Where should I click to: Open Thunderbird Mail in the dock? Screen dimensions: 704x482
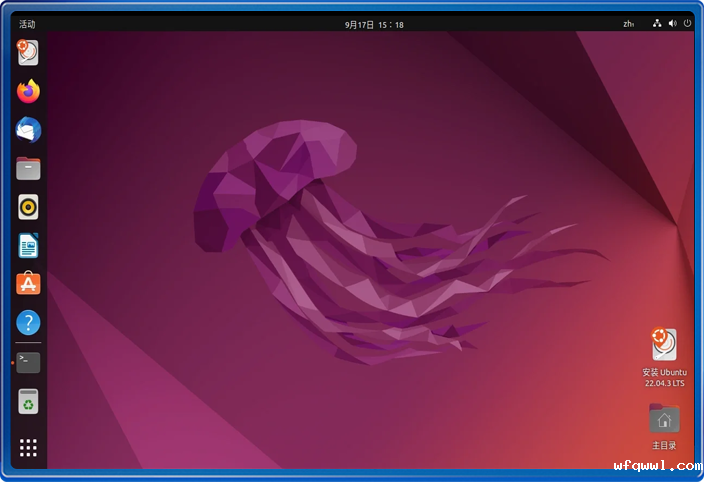coord(28,130)
